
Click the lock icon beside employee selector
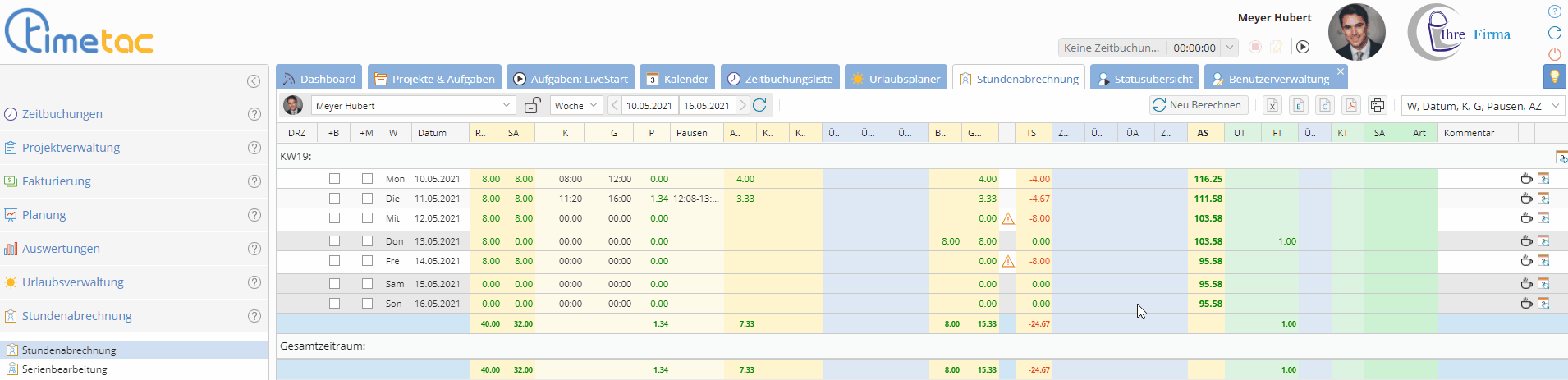[x=533, y=106]
